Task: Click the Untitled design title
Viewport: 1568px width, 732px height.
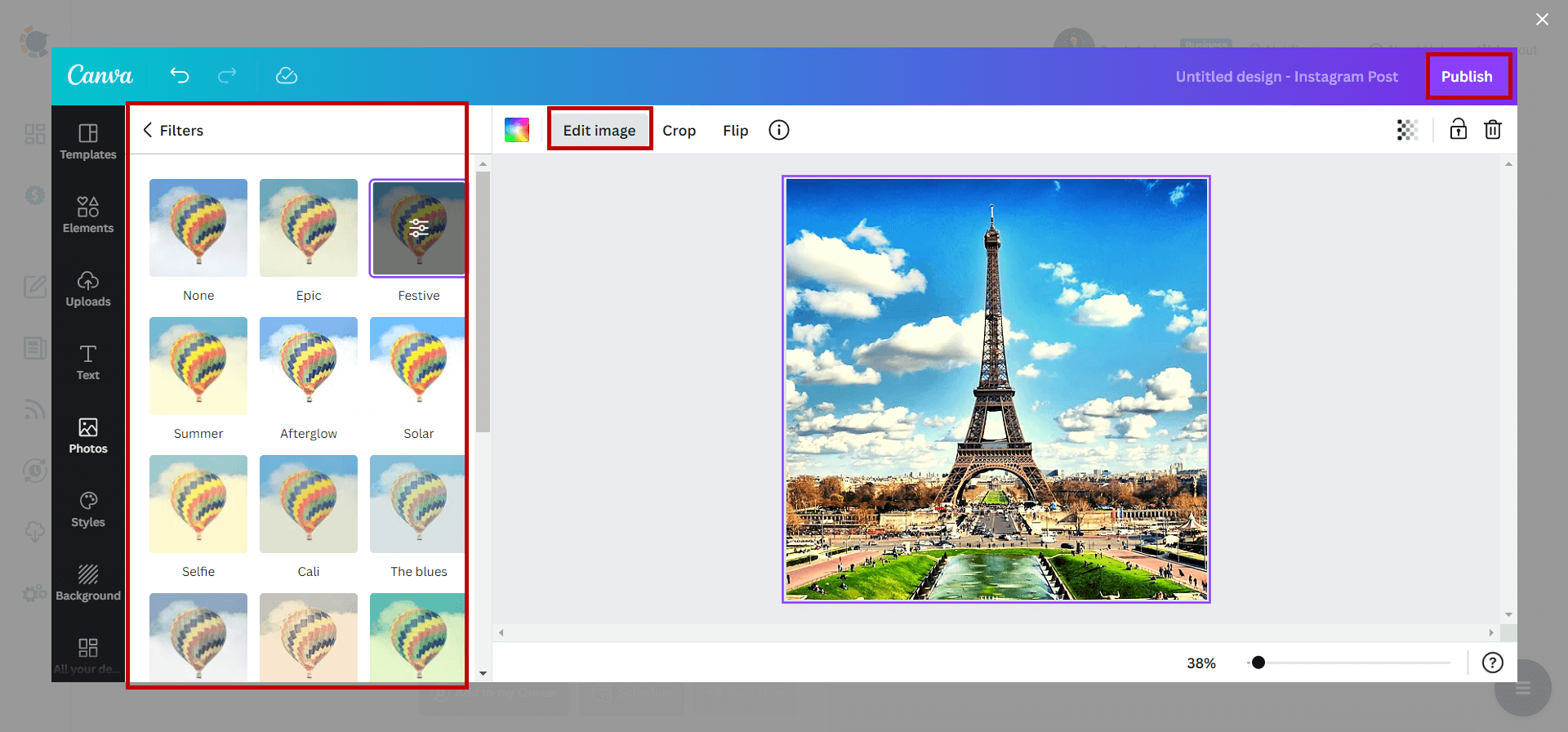Action: pos(1286,77)
